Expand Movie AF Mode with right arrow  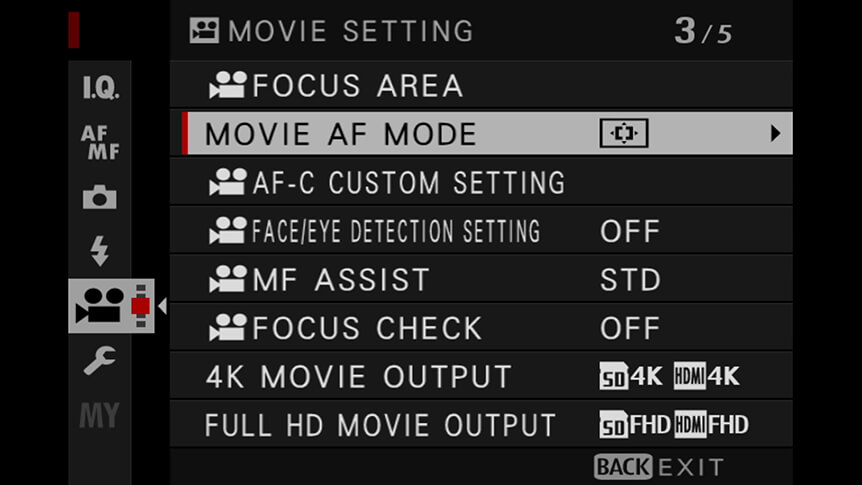point(775,133)
